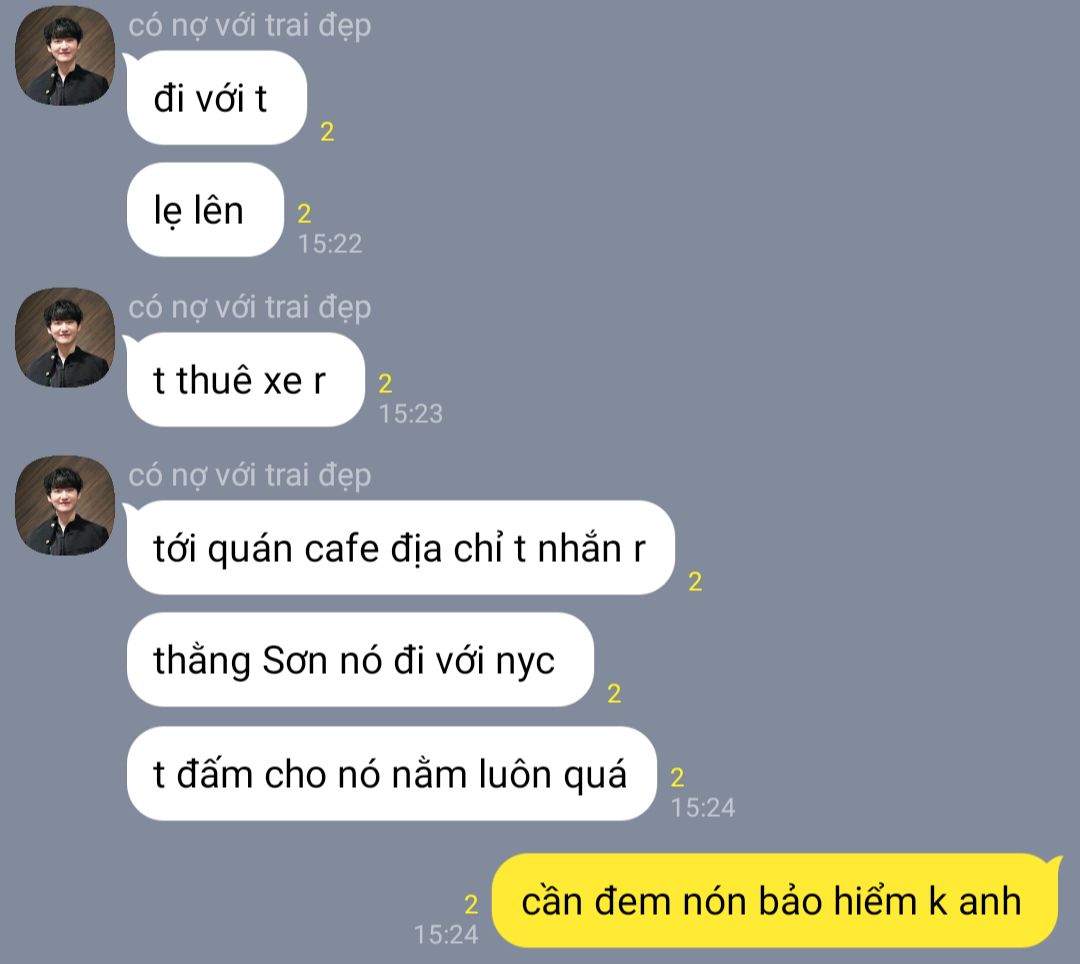The height and width of the screenshot is (964, 1080).
Task: Tap the unread count by the cafe message
Action: (695, 582)
